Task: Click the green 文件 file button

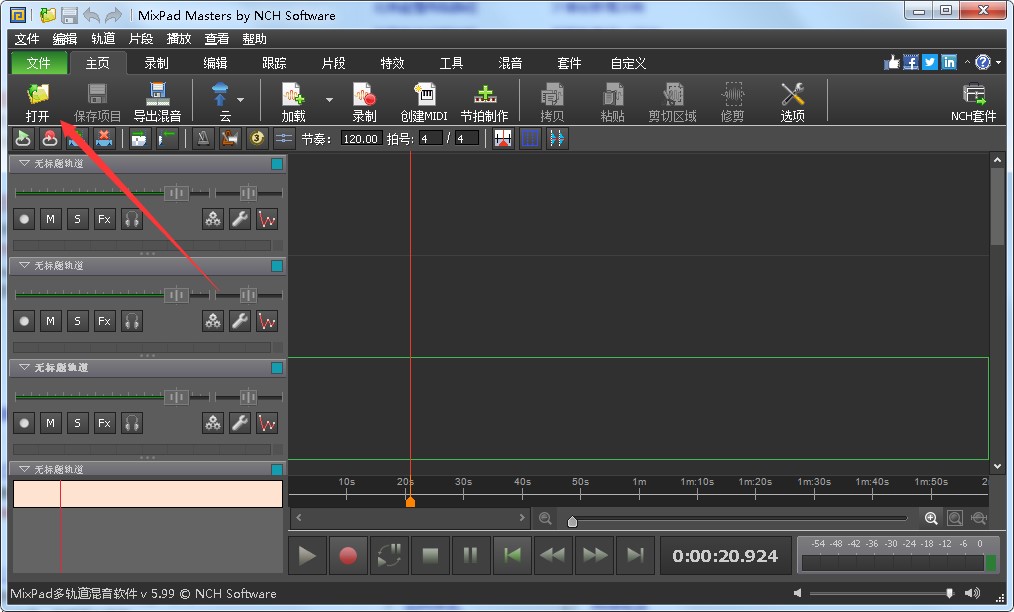Action: coord(39,63)
